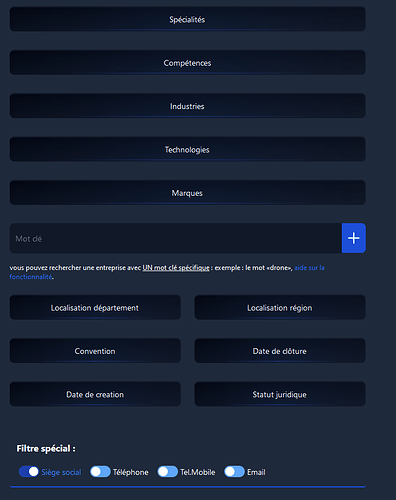This screenshot has width=396, height=500.
Task: Switch on the Email filter toggle
Action: point(234,472)
